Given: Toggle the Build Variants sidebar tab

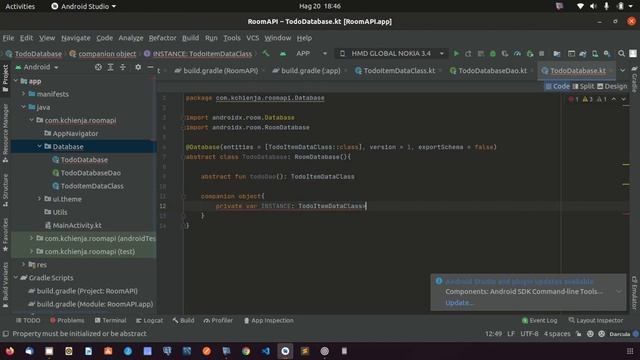Looking at the screenshot, I should (x=5, y=284).
